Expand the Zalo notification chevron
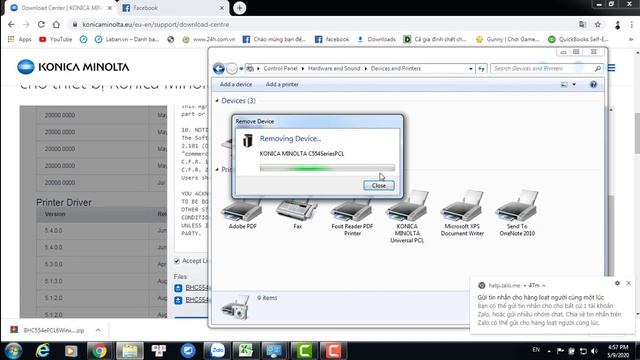Screen dimensions: 640x360 tap(544, 286)
